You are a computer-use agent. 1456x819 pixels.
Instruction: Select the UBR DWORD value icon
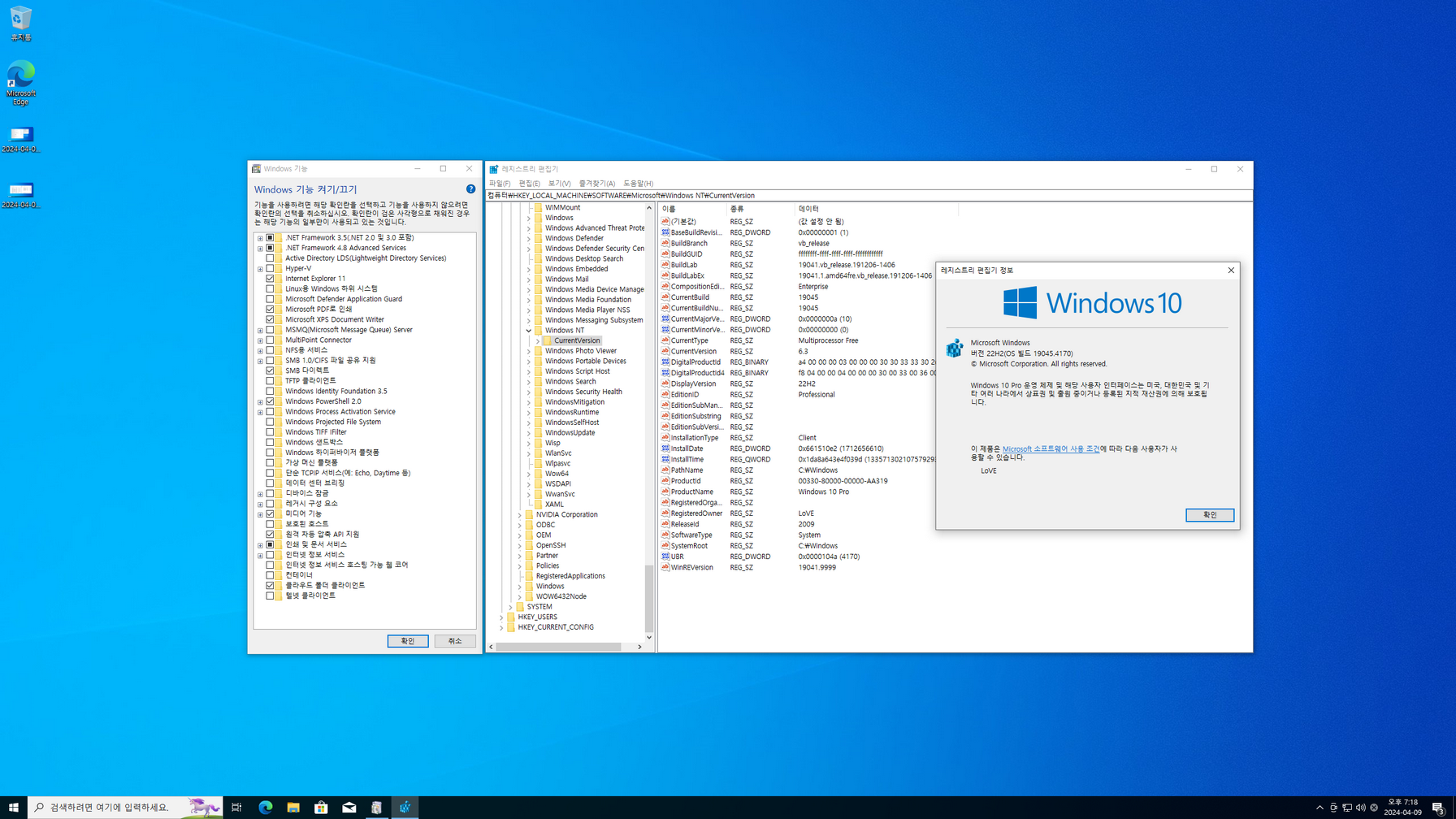point(665,557)
